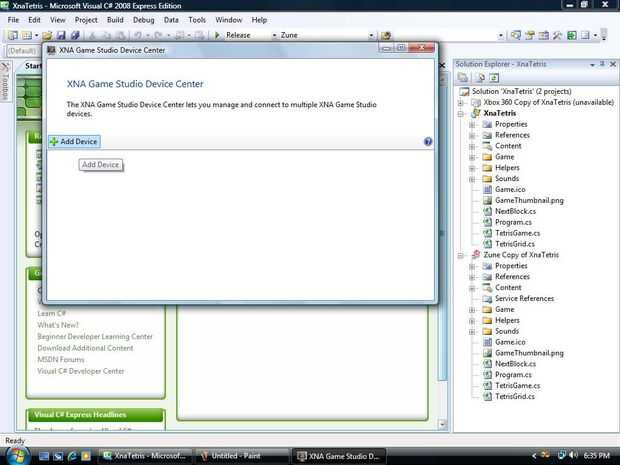Switch to XnaTetris - Microsoft taskbar button

click(x=145, y=456)
